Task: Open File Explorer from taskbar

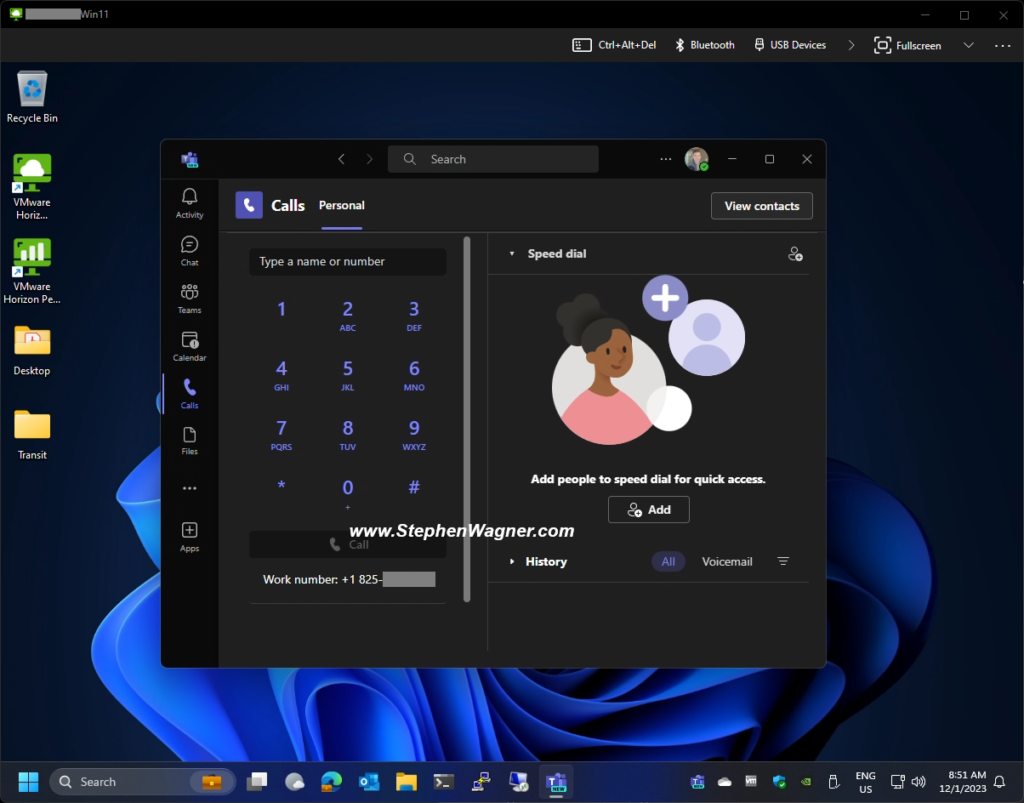Action: pyautogui.click(x=406, y=781)
